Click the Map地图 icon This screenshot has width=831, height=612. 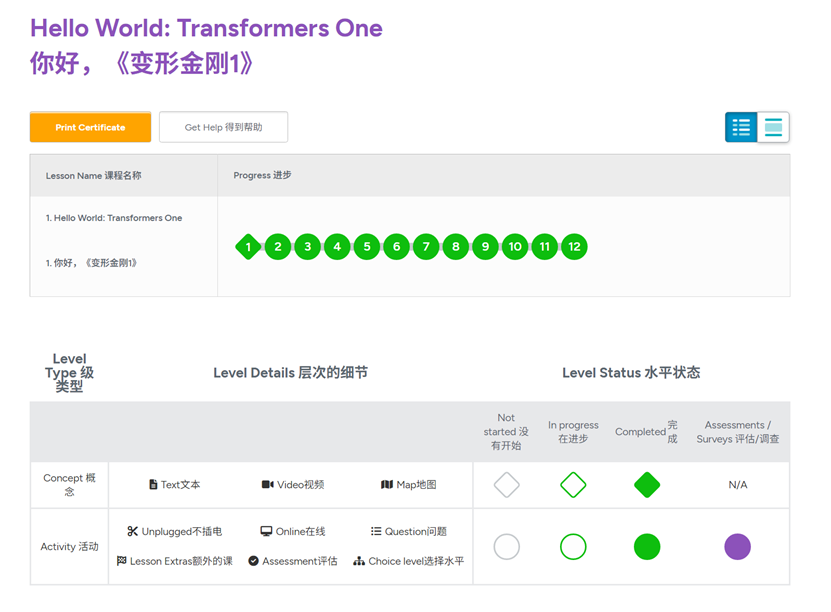387,484
